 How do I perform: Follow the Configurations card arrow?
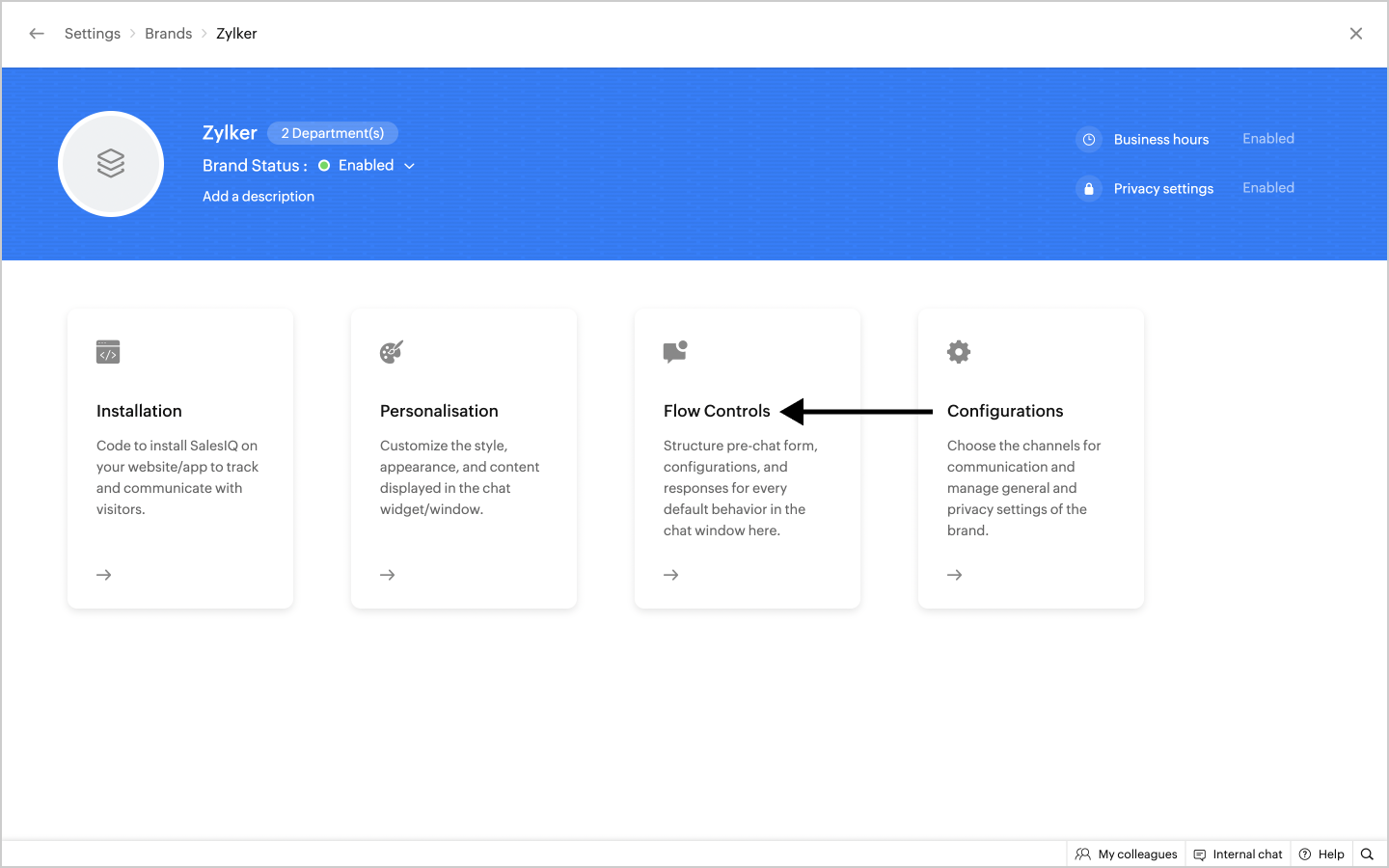click(955, 575)
